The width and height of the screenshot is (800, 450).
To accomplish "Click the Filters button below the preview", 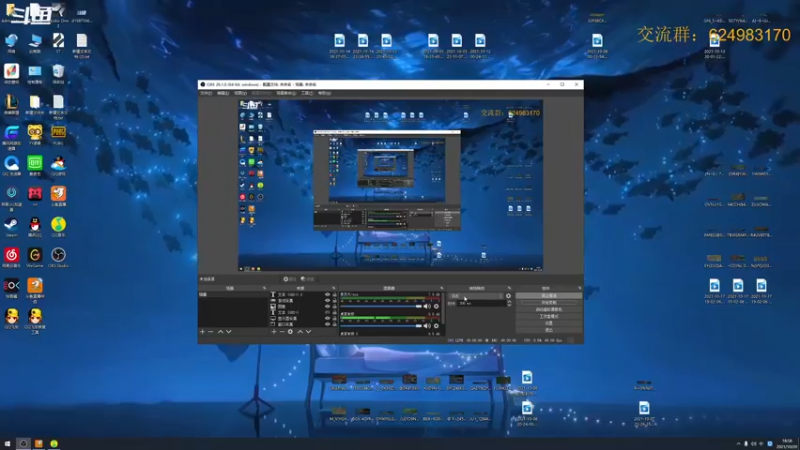I will click(307, 279).
